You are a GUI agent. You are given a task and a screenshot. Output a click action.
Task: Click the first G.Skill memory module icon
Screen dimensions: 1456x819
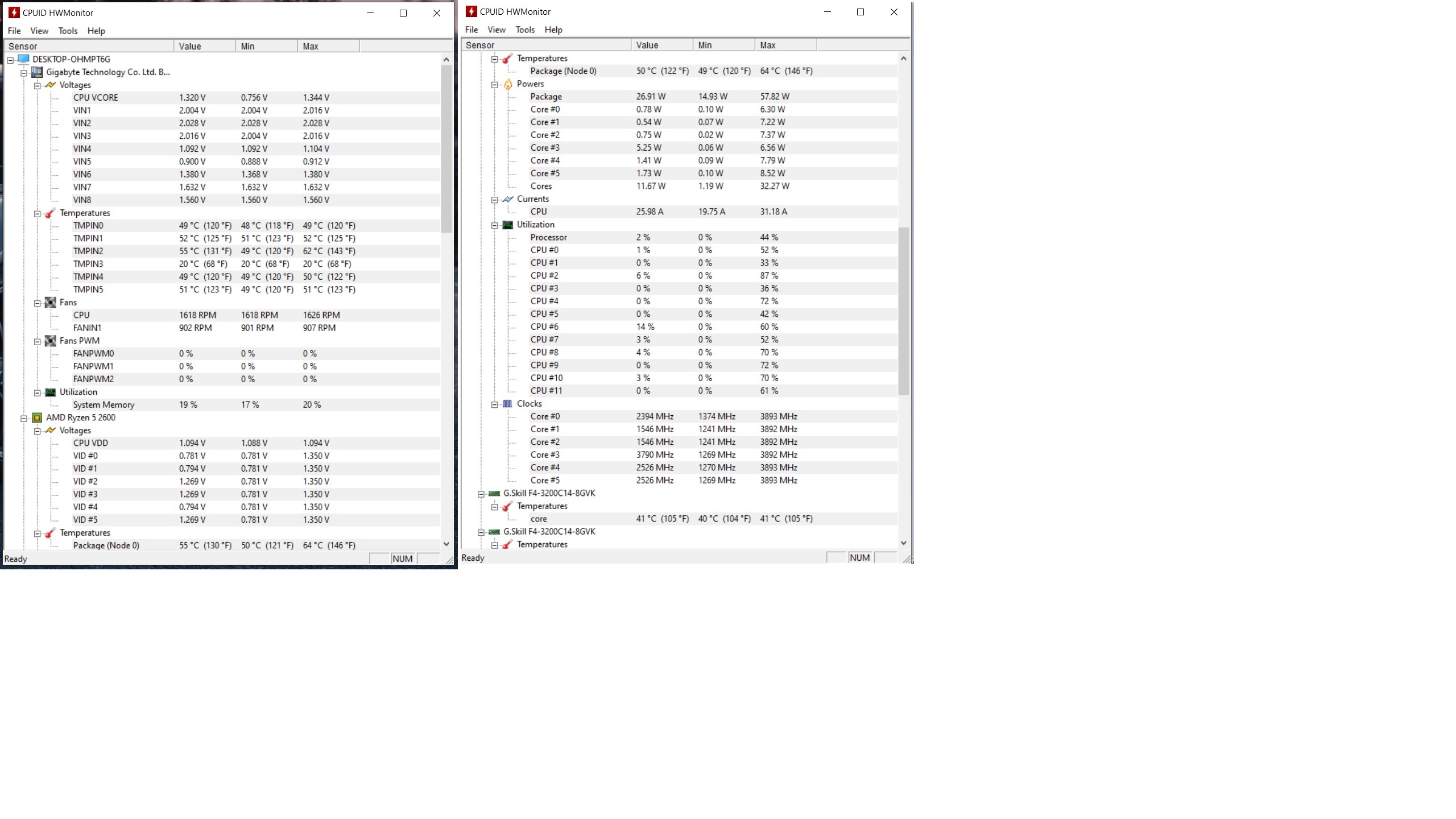[494, 493]
